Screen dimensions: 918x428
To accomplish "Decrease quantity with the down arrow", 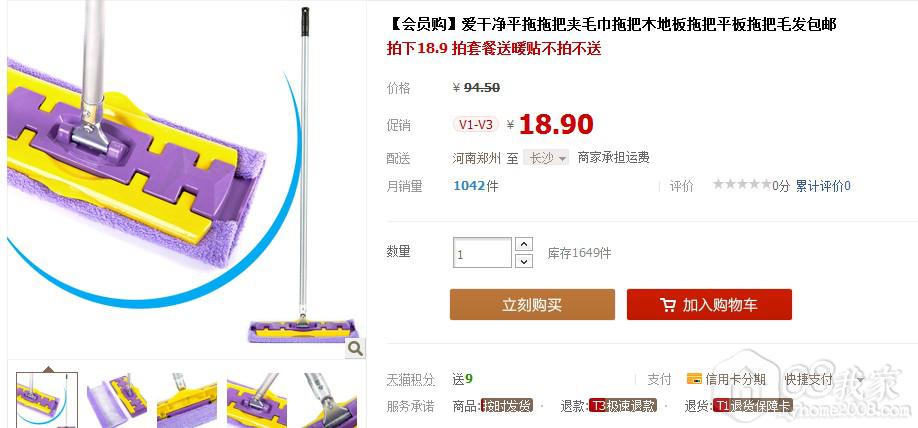I will 523,261.
